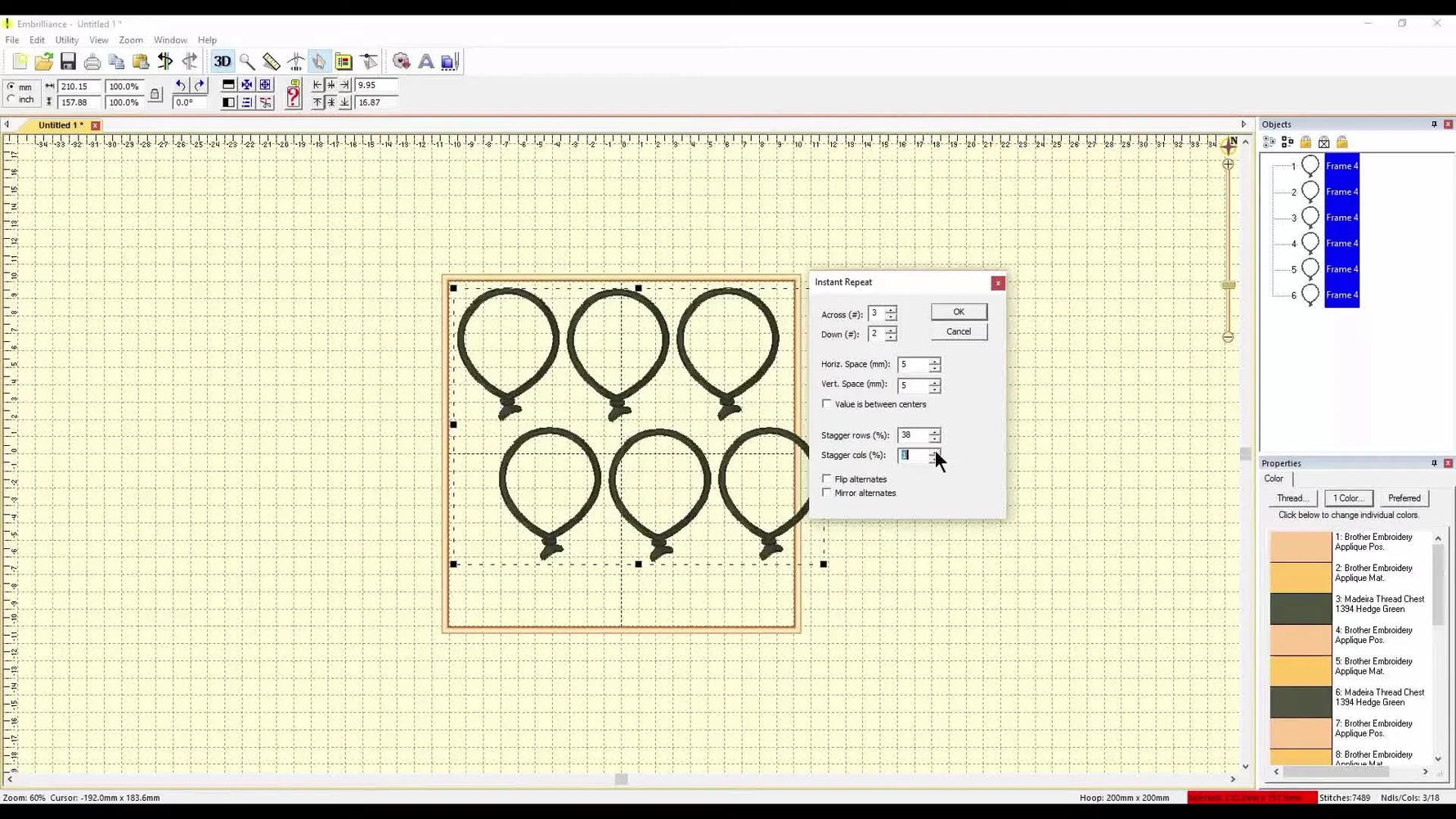Click OK in Instant Repeat dialog

tap(959, 312)
